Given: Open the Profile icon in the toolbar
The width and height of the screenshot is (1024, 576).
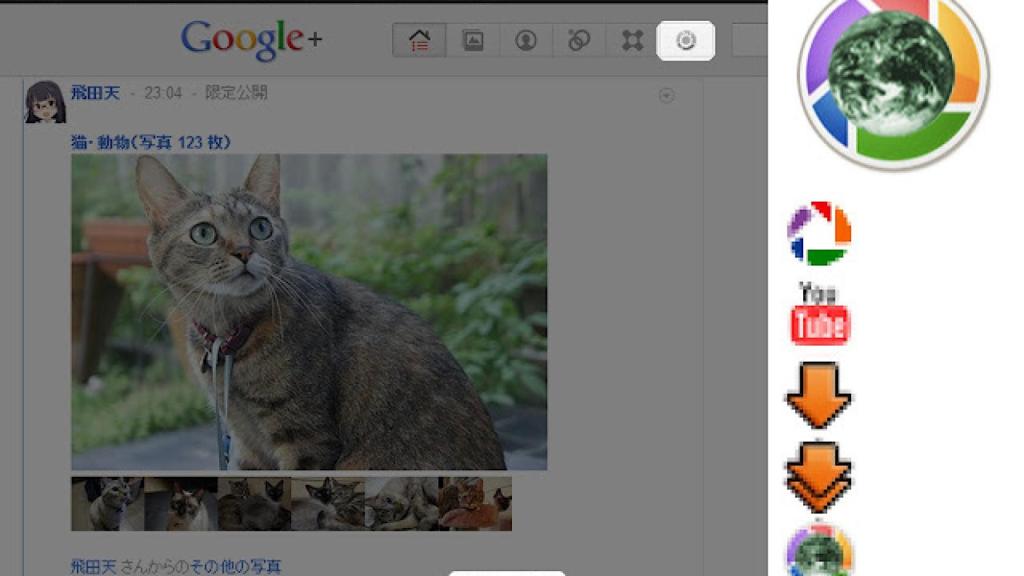Looking at the screenshot, I should pyautogui.click(x=526, y=38).
